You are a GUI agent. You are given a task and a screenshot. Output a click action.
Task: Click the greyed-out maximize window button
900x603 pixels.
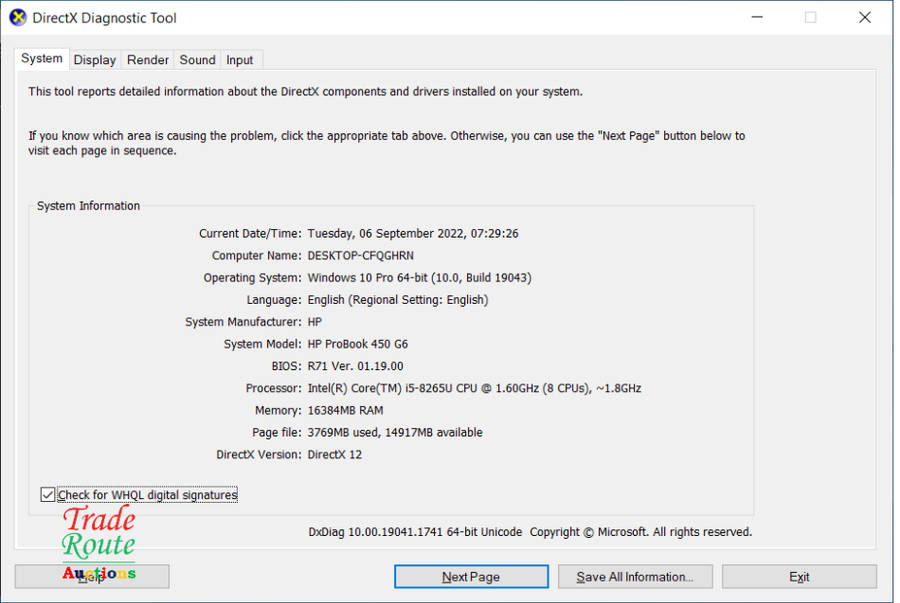pyautogui.click(x=810, y=18)
